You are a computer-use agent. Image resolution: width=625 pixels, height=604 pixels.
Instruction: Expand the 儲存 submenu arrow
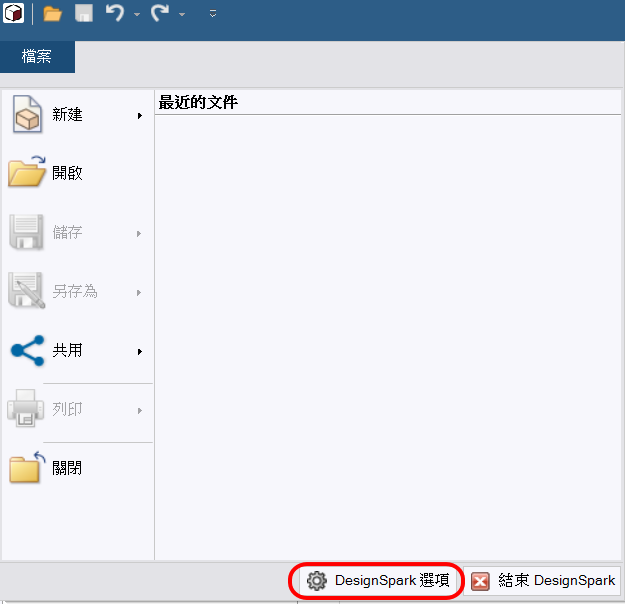[x=139, y=234]
